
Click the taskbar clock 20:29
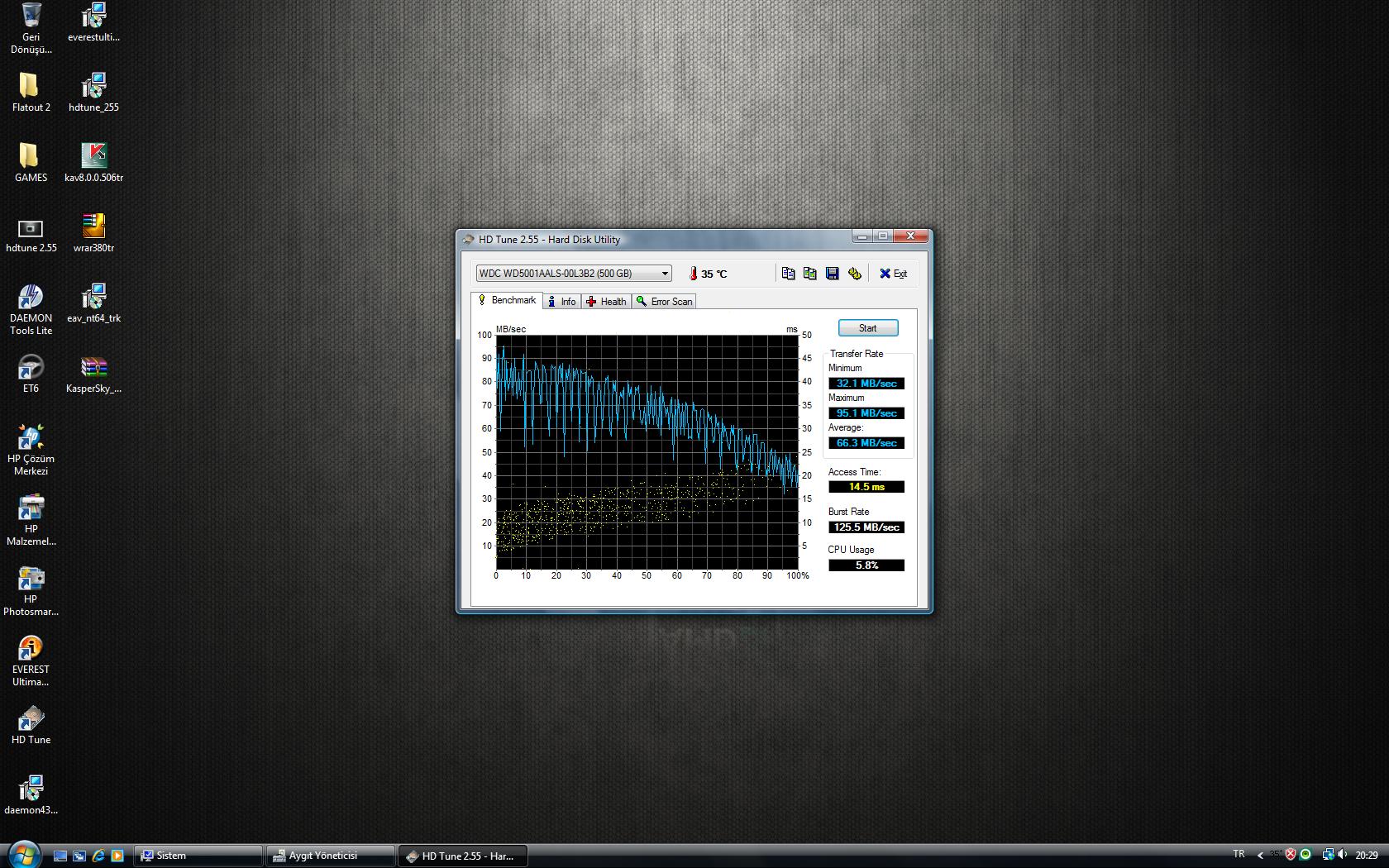1367,856
